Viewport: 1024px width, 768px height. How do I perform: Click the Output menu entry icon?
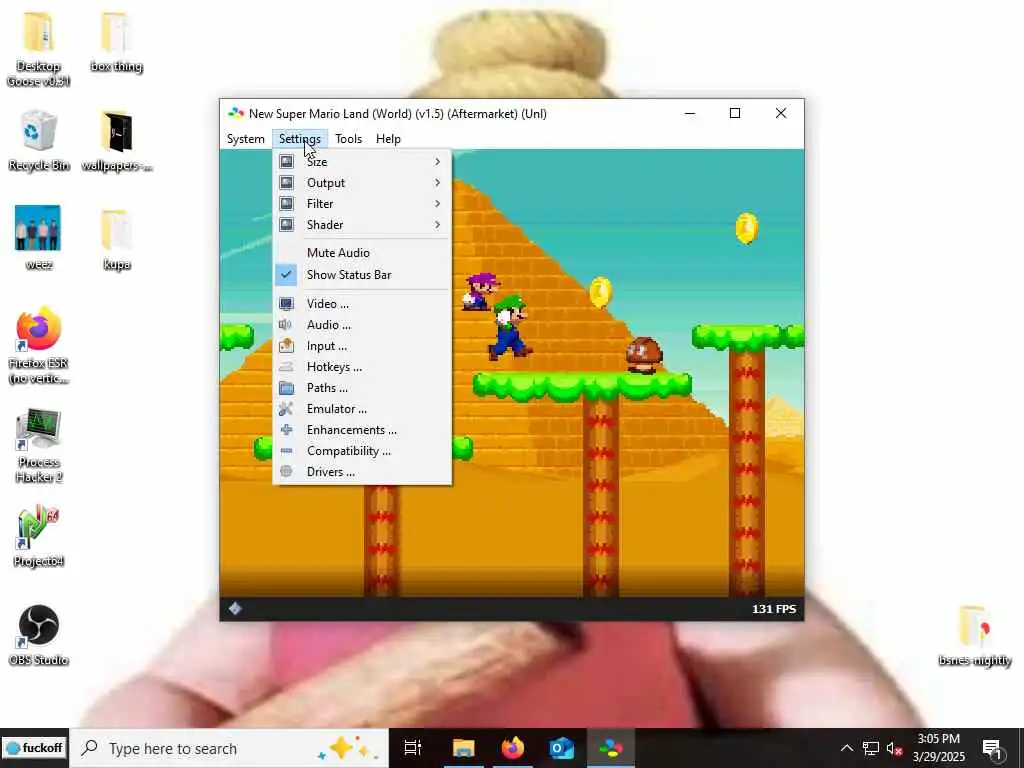[x=286, y=183]
